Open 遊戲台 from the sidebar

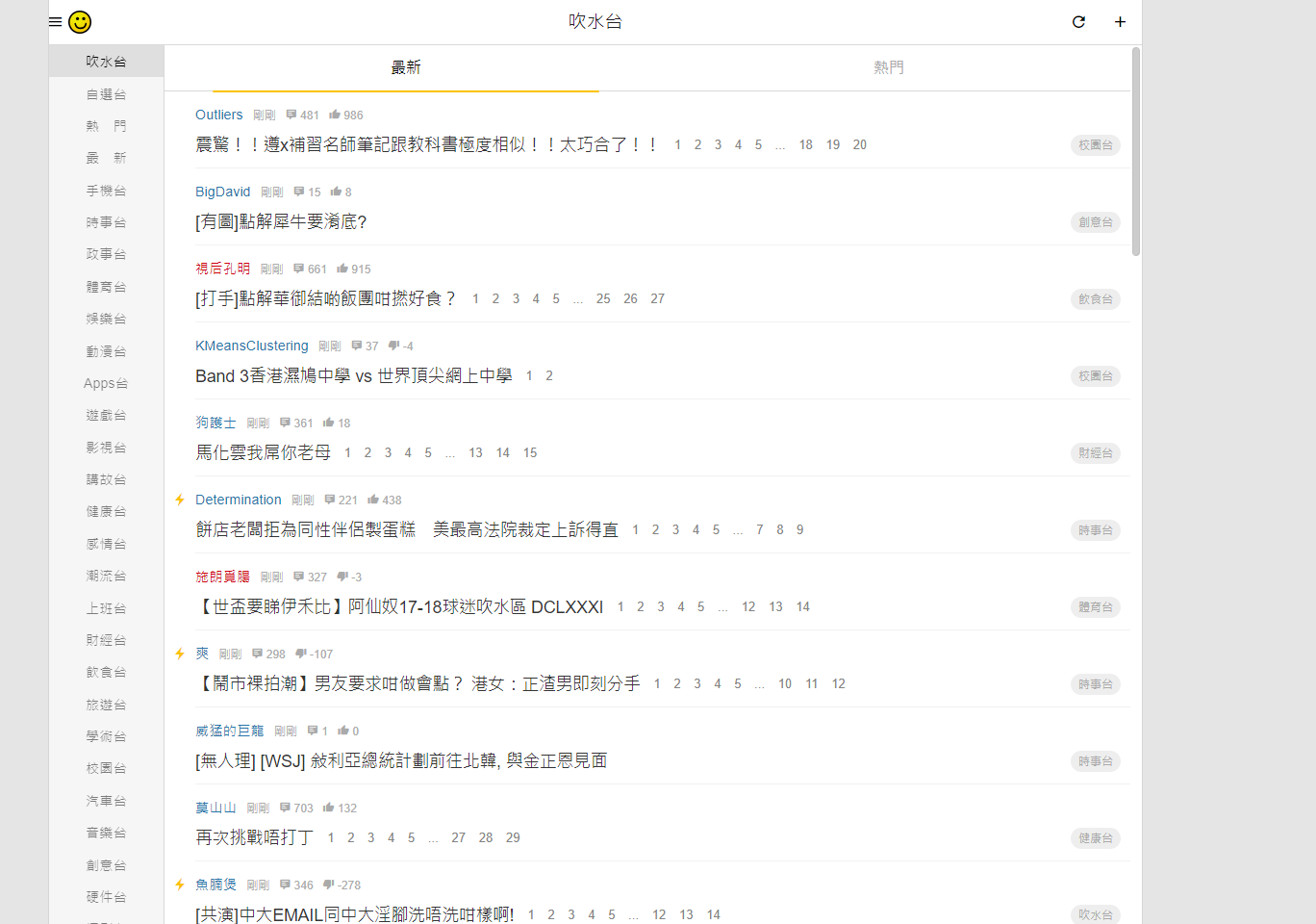tap(106, 415)
